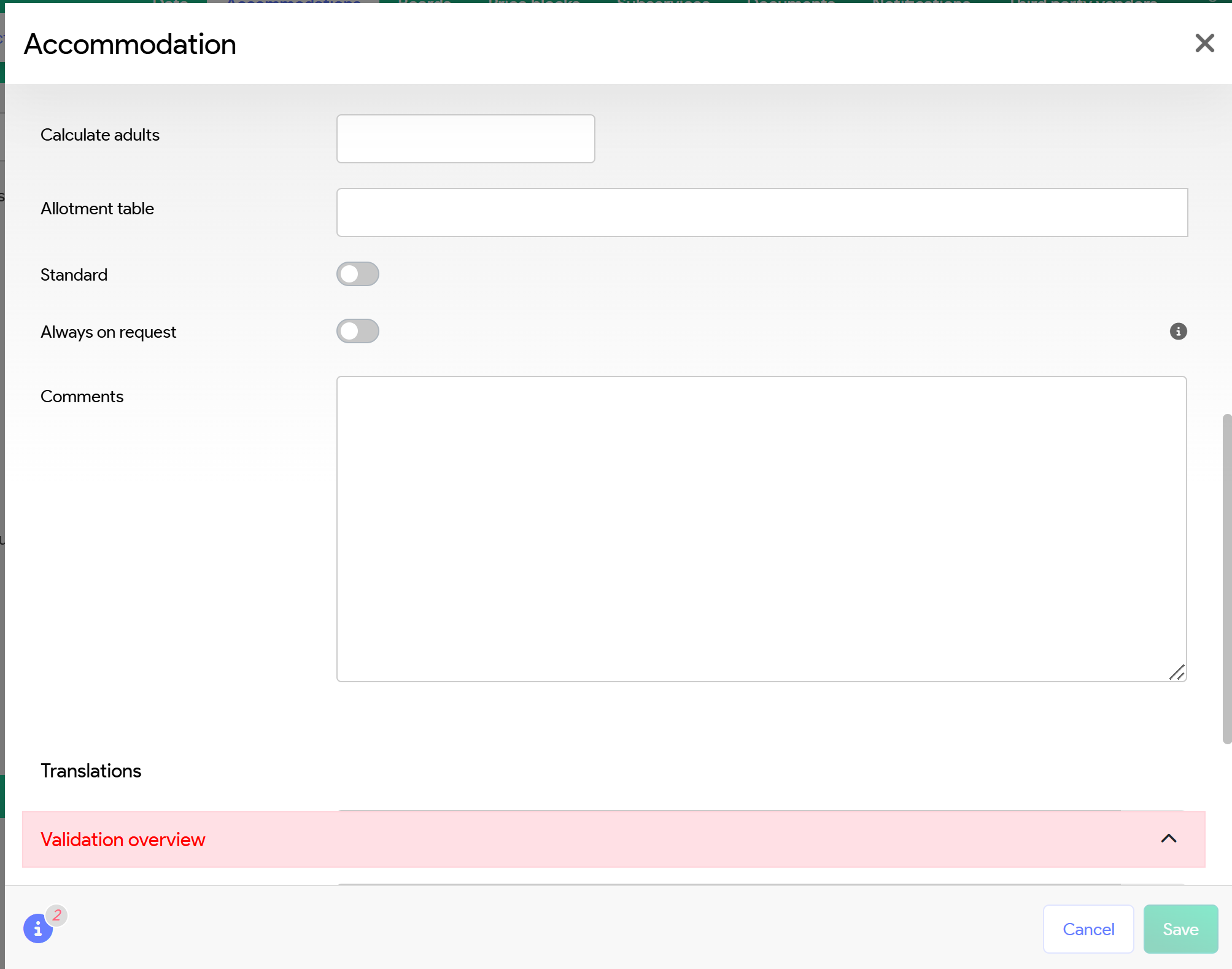Click the Always on request label

tap(108, 332)
